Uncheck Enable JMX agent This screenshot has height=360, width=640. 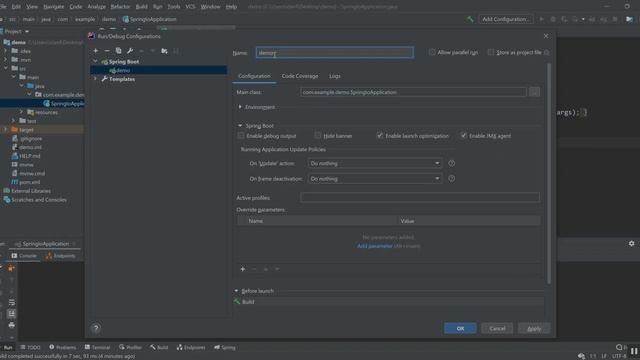pyautogui.click(x=463, y=136)
